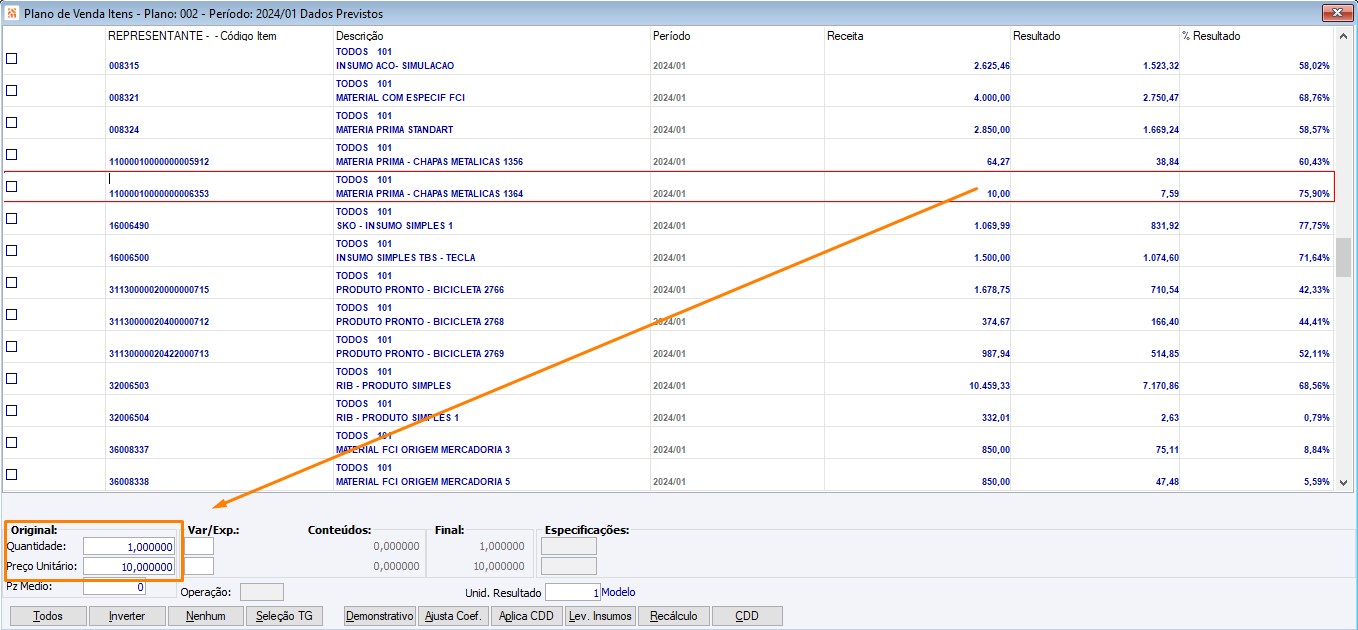
Task: Run the Recálculo button
Action: pyautogui.click(x=674, y=616)
